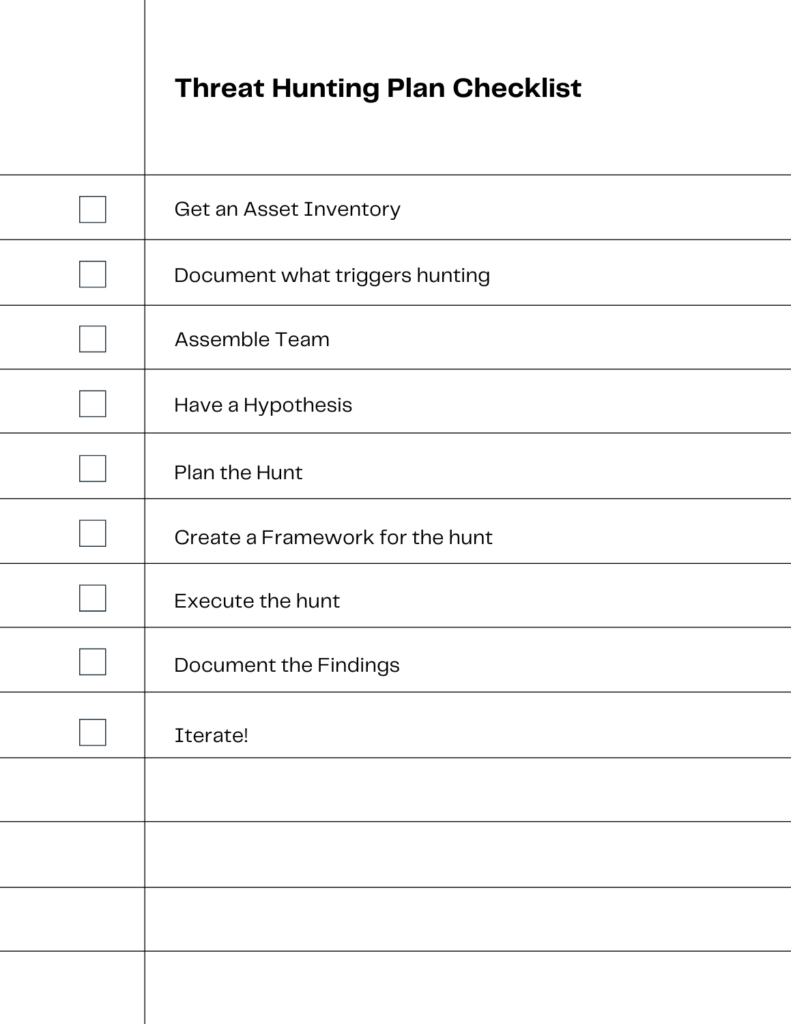
Task: Click Create a Framework for the hunt text
Action: coord(333,537)
